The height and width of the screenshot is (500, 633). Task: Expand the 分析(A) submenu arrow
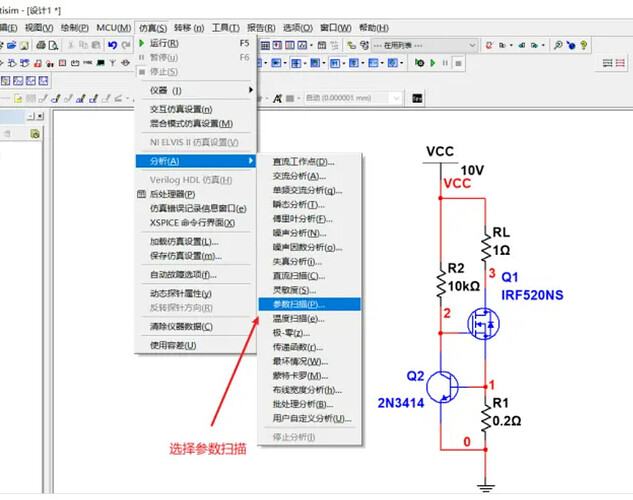tap(251, 161)
